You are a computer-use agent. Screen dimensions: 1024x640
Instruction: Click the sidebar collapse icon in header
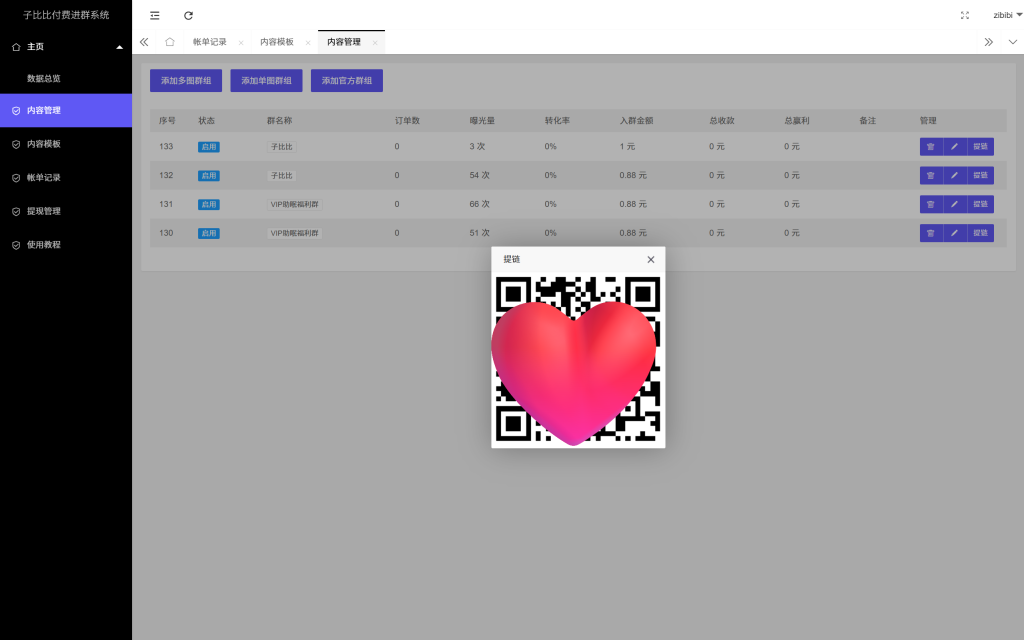pyautogui.click(x=154, y=15)
